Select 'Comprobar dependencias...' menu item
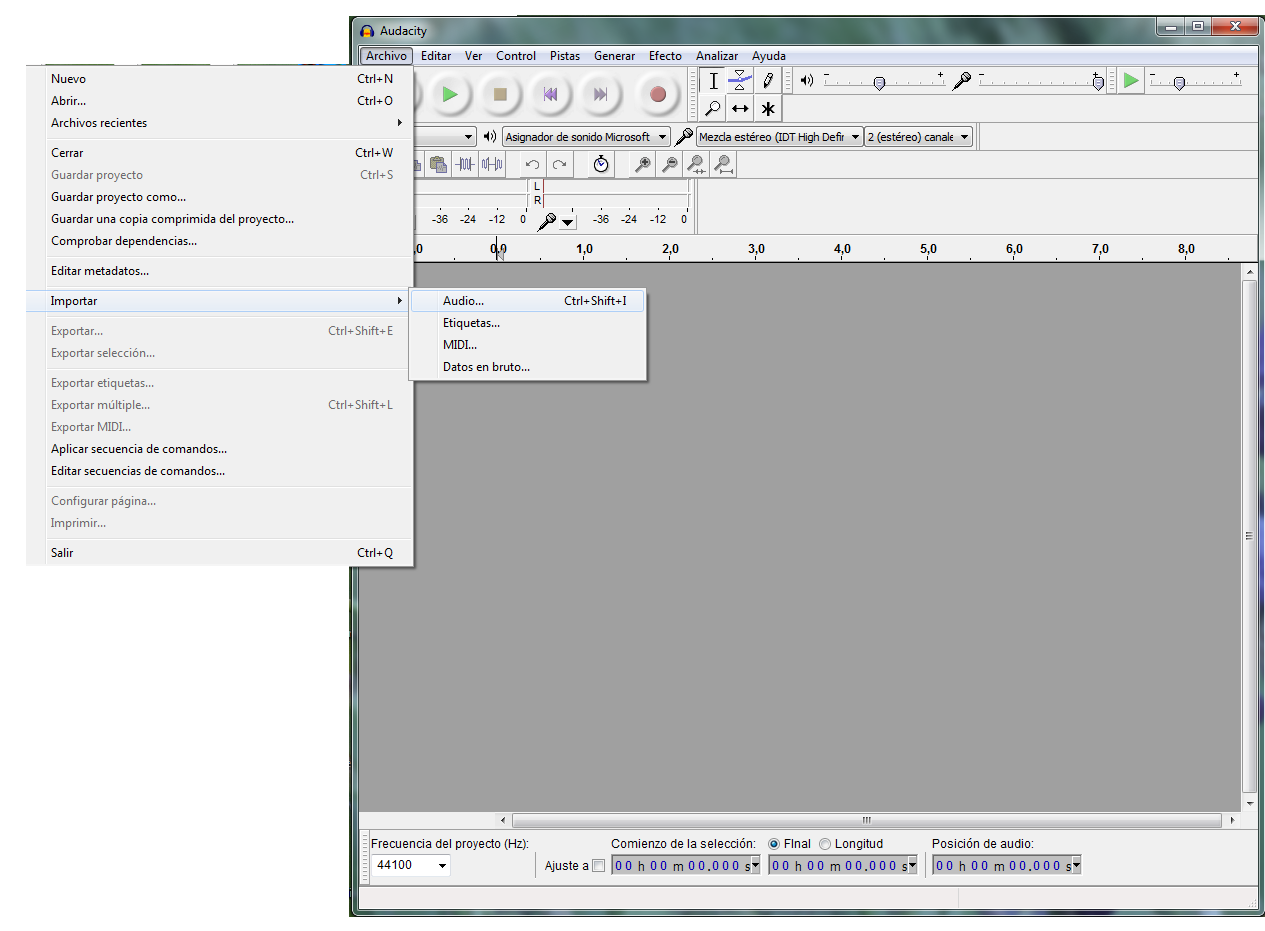 point(220,241)
